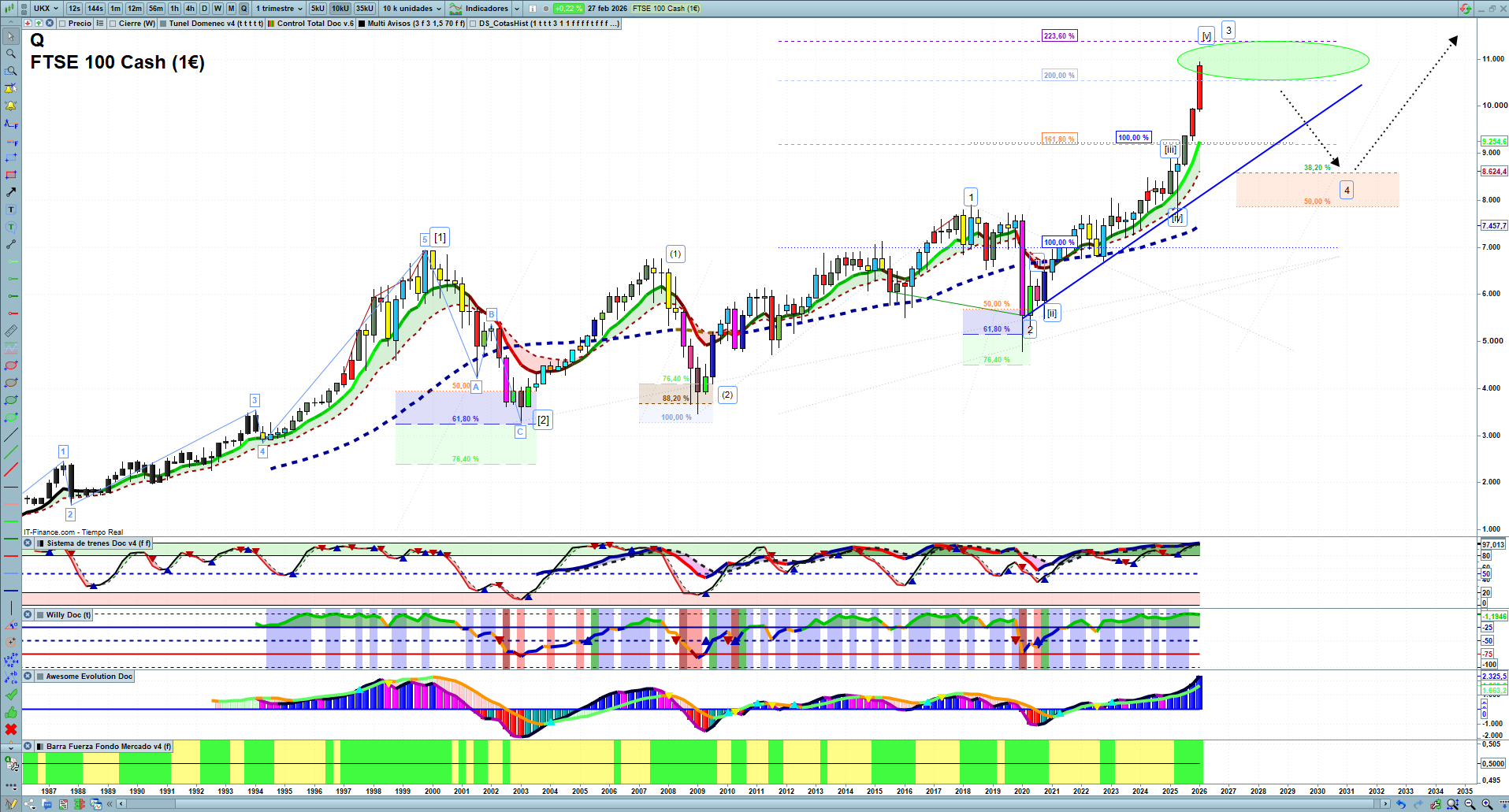Toggle the Cierre (W) checkbox
Viewport: 1509px width, 812px height.
[113, 24]
